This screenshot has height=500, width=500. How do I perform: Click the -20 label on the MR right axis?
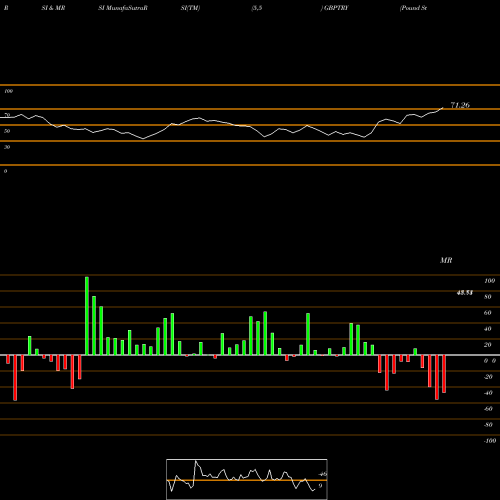[488, 377]
